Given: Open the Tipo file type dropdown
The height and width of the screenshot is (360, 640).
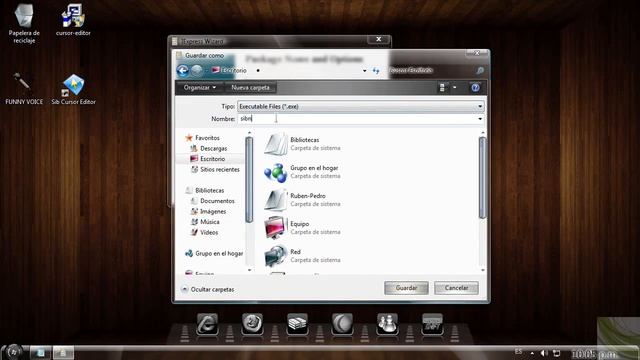Looking at the screenshot, I should 480,107.
